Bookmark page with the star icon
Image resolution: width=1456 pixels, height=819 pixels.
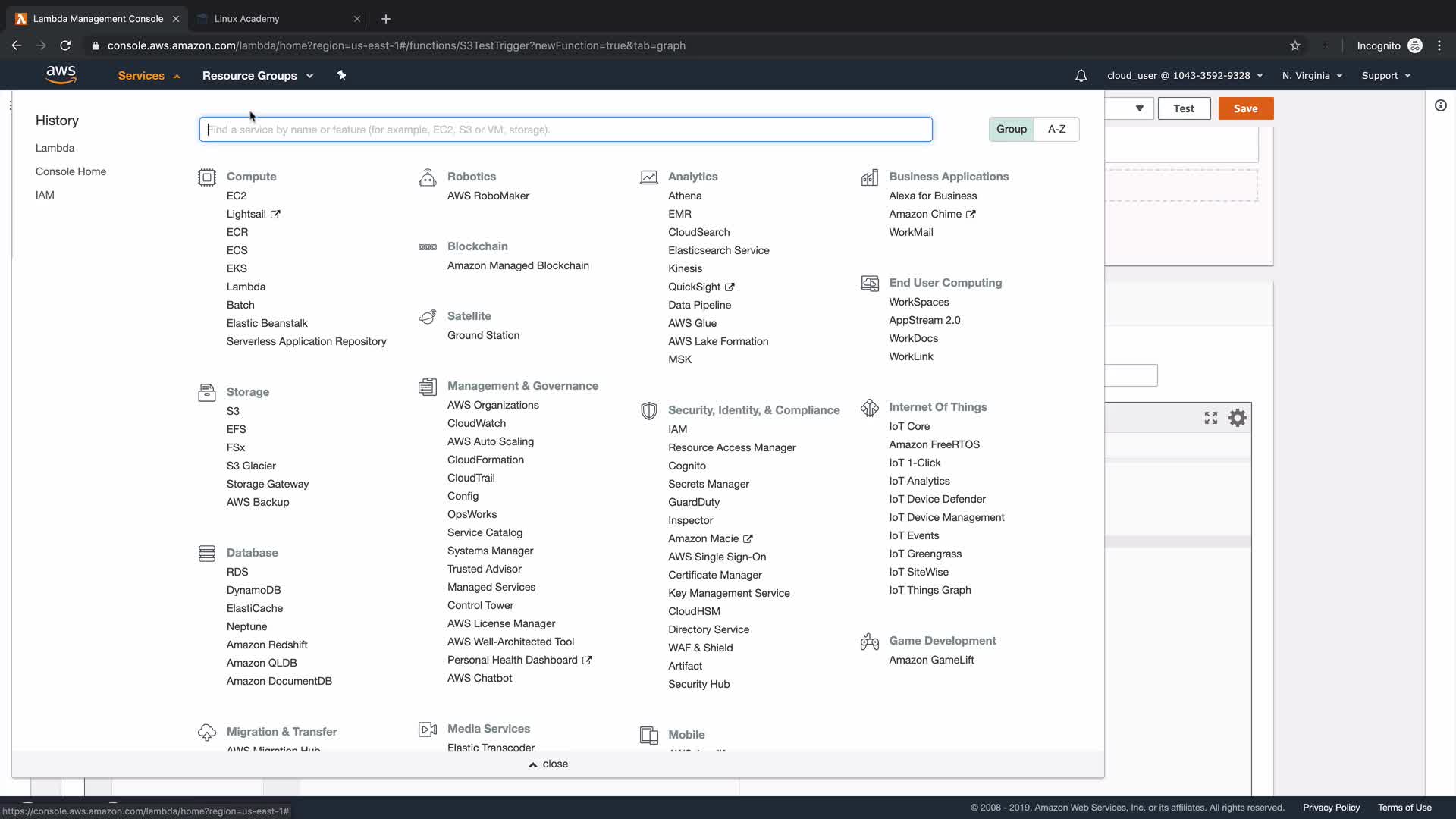tap(1294, 45)
